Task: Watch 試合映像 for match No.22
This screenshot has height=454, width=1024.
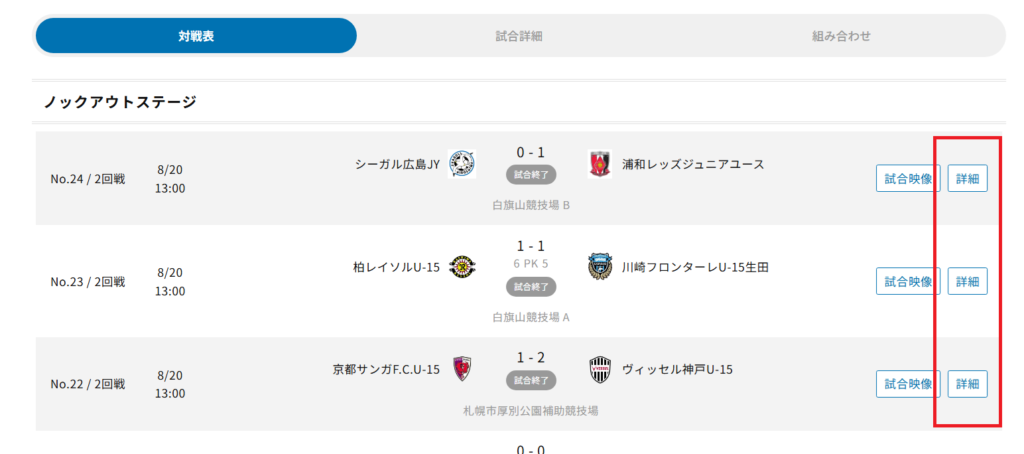Action: tap(908, 384)
